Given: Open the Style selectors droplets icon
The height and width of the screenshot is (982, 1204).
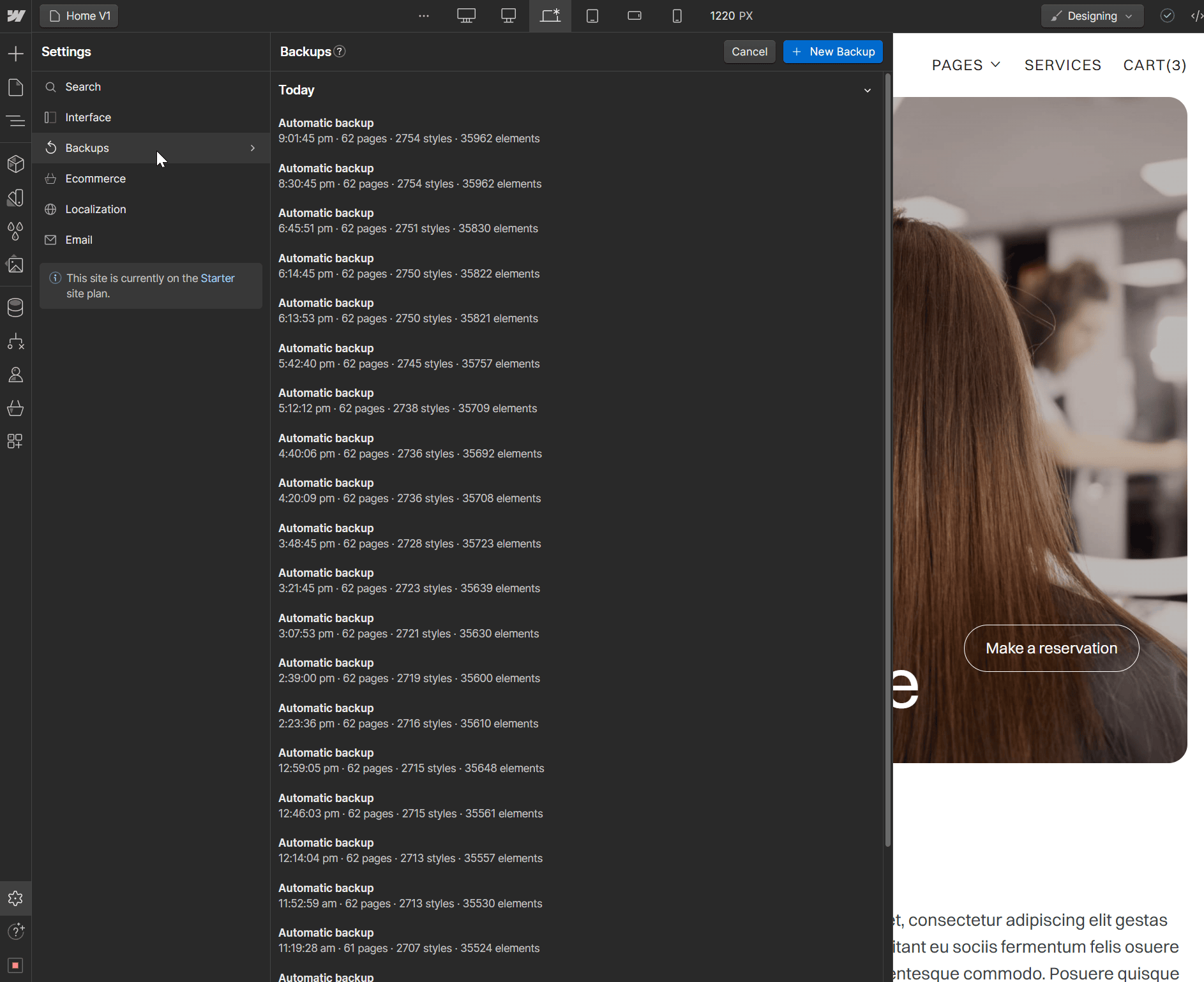Looking at the screenshot, I should [x=16, y=231].
